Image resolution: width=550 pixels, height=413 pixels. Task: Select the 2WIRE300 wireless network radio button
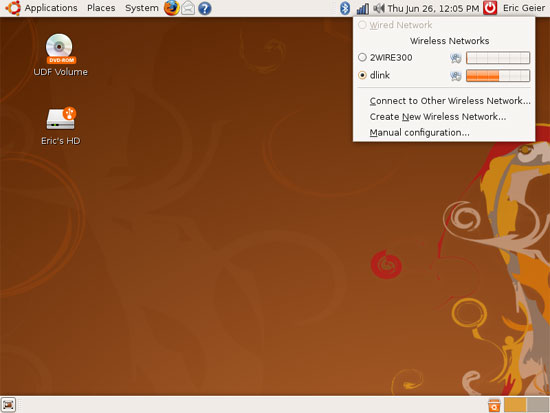tap(362, 57)
